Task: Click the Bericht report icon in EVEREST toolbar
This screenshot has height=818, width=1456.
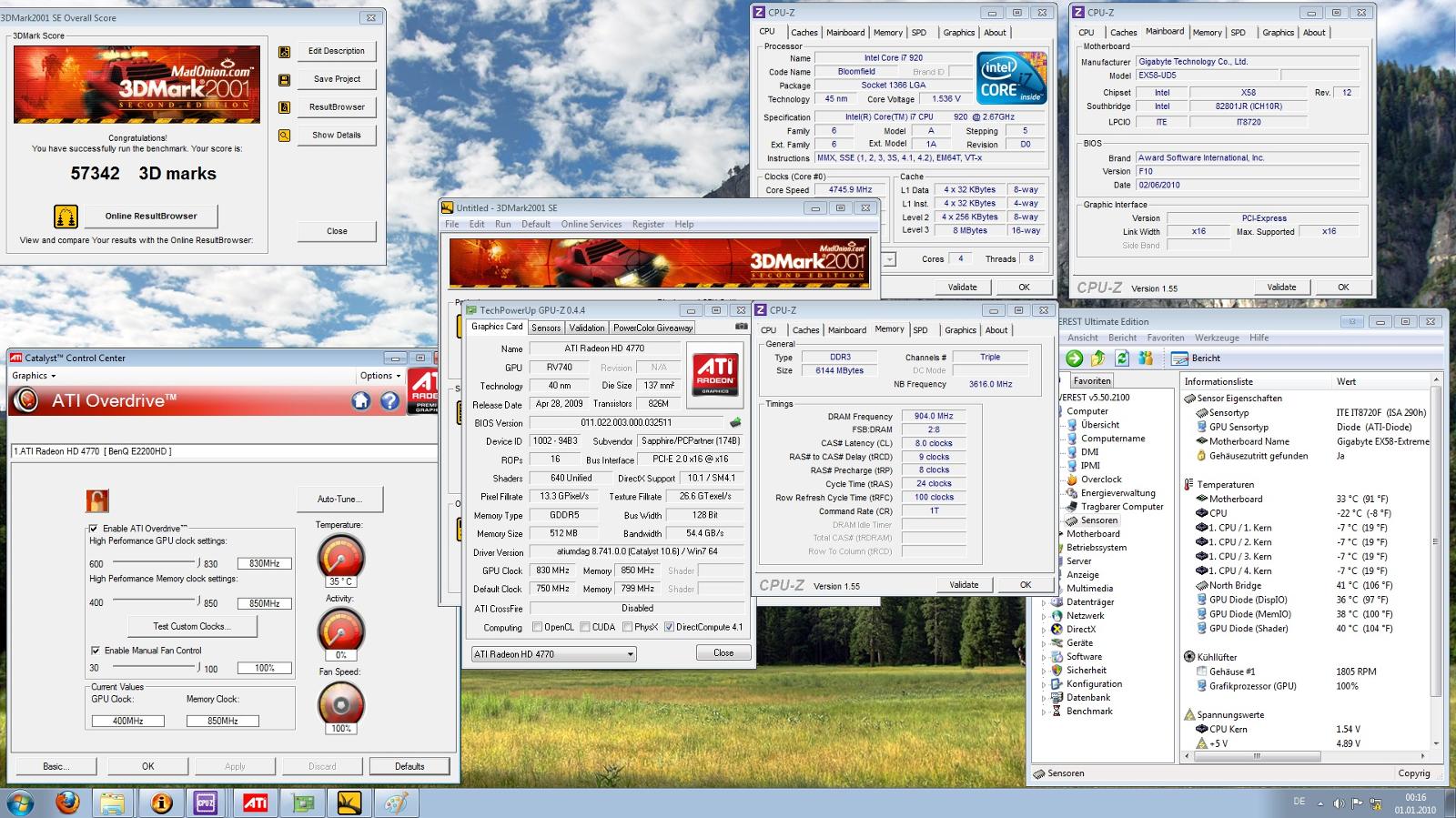Action: click(1179, 359)
